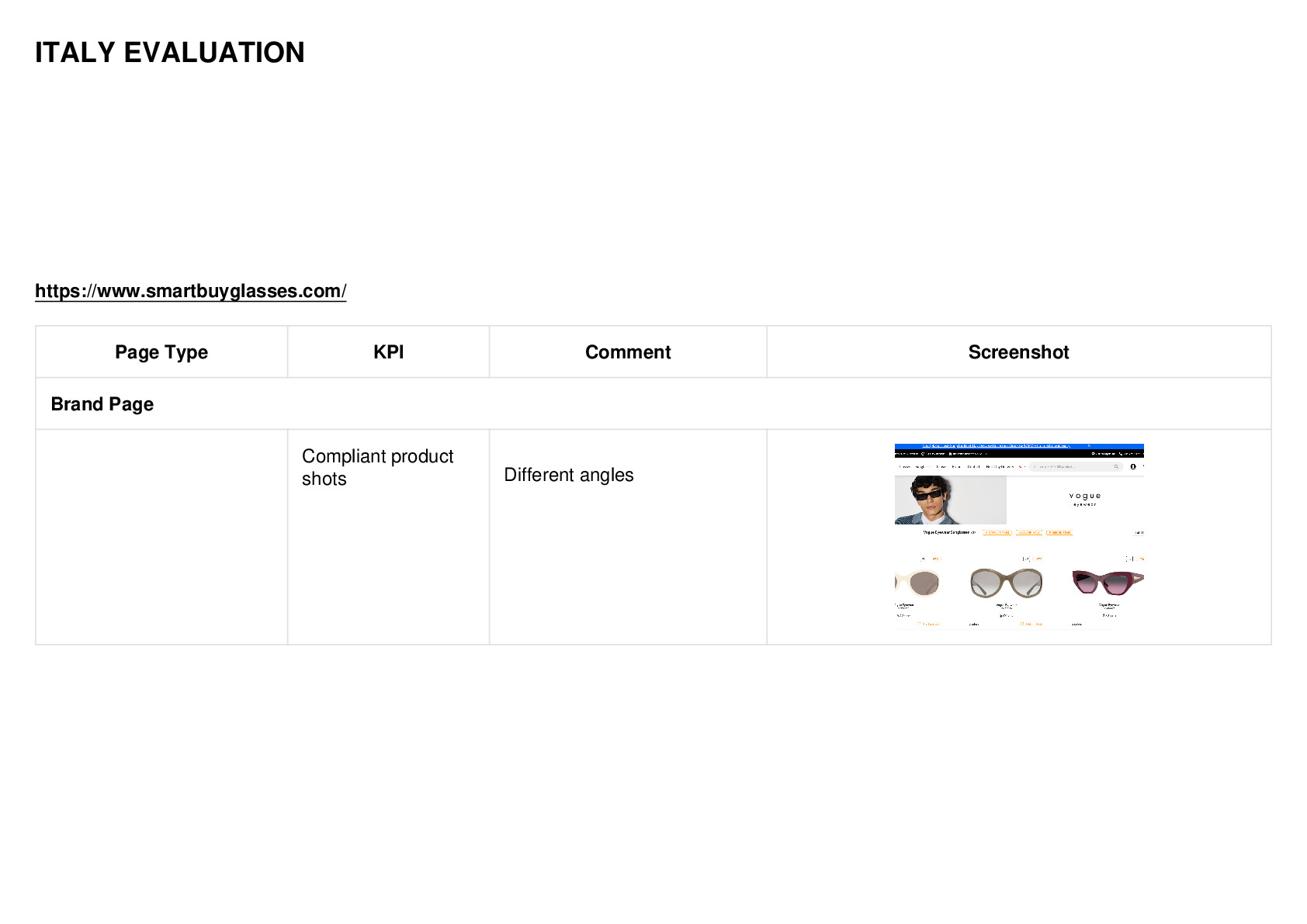The width and height of the screenshot is (1307, 924).
Task: Click the first orange filter button
Action: pos(997,532)
